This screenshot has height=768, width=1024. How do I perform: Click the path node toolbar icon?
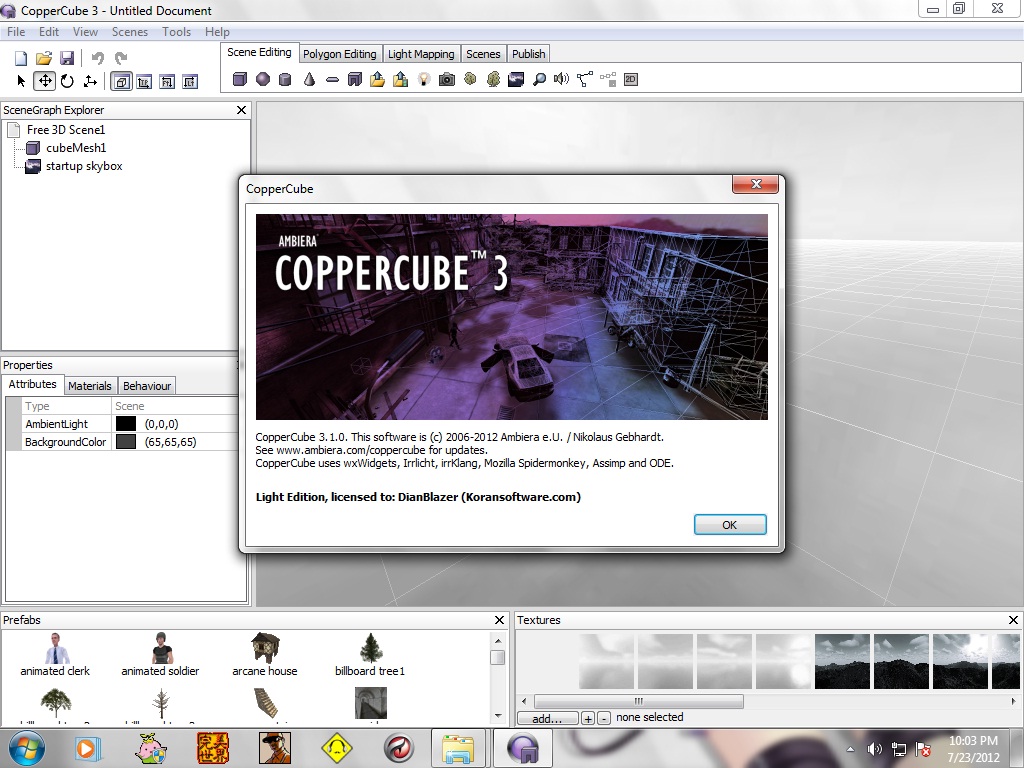coord(584,80)
